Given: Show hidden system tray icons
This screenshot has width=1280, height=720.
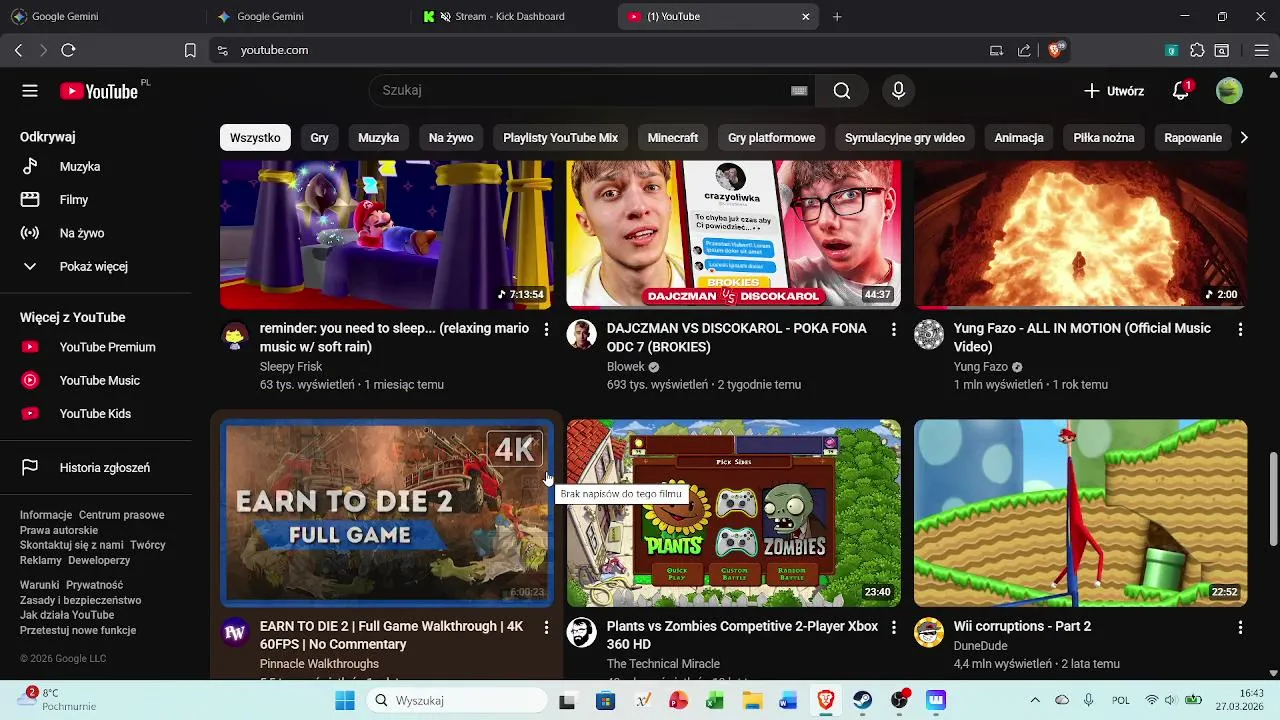Looking at the screenshot, I should pos(1035,701).
